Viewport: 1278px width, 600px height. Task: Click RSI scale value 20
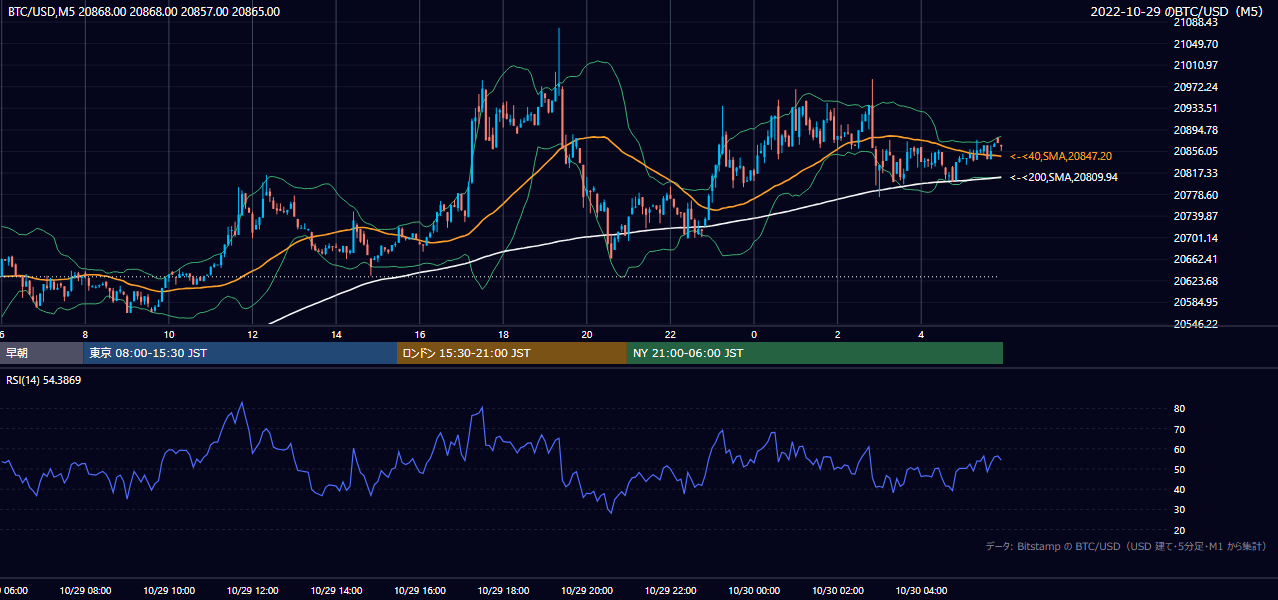(x=1180, y=530)
